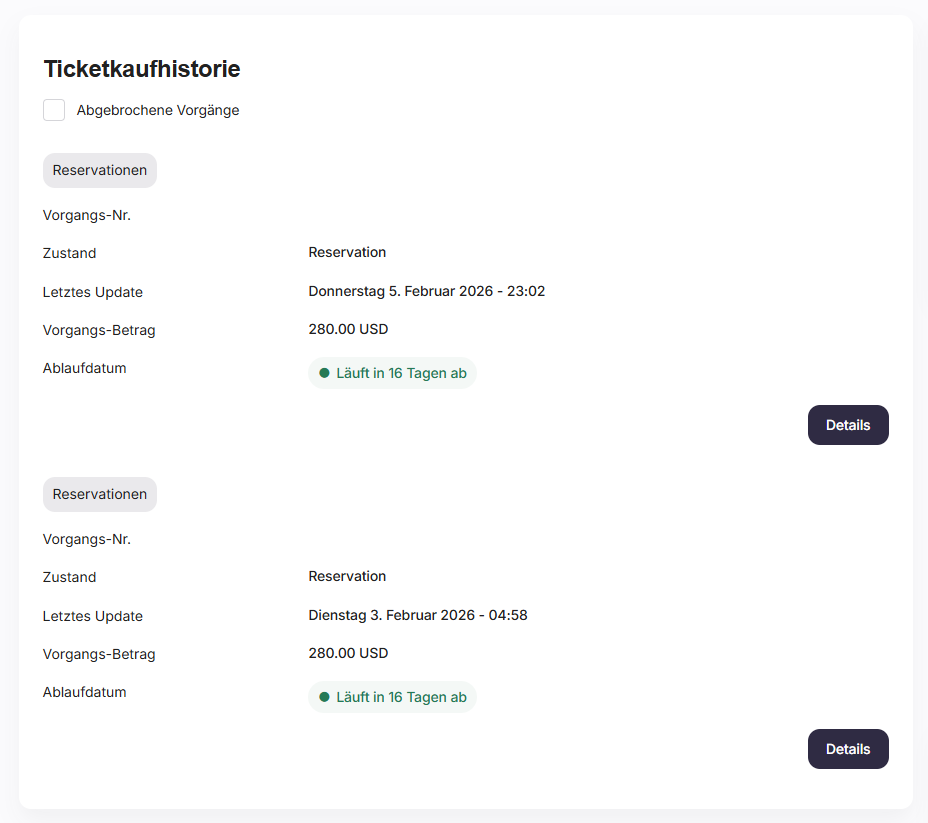Click Zustand value "Reservation" in Dienstag entry
The width and height of the screenshot is (928, 823).
(347, 576)
